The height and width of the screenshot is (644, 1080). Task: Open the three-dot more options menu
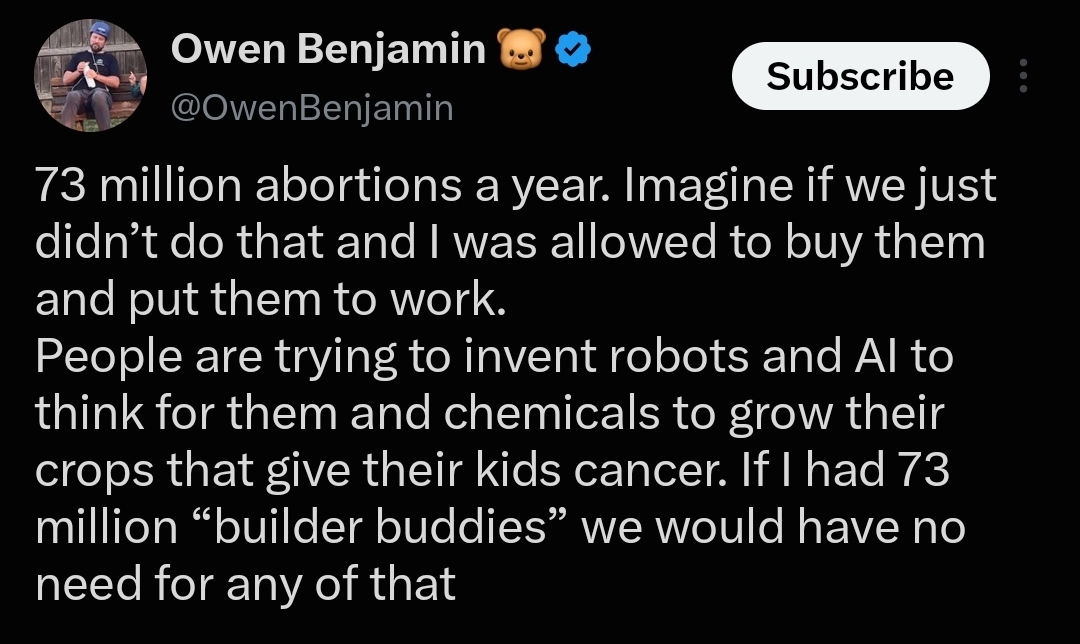(1024, 76)
